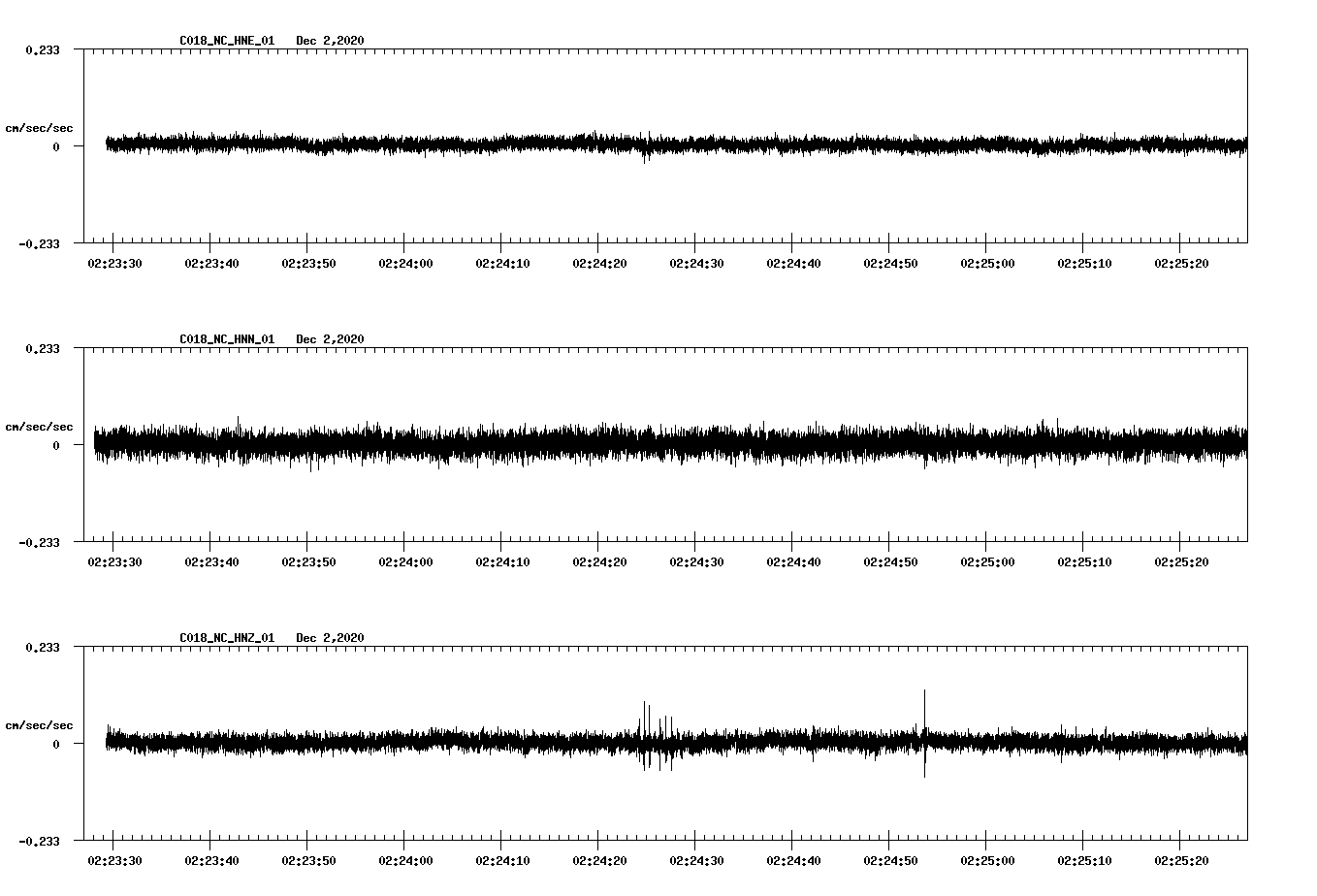
Task: Select the C018_NC_HNN_01 channel label
Action: 225,338
